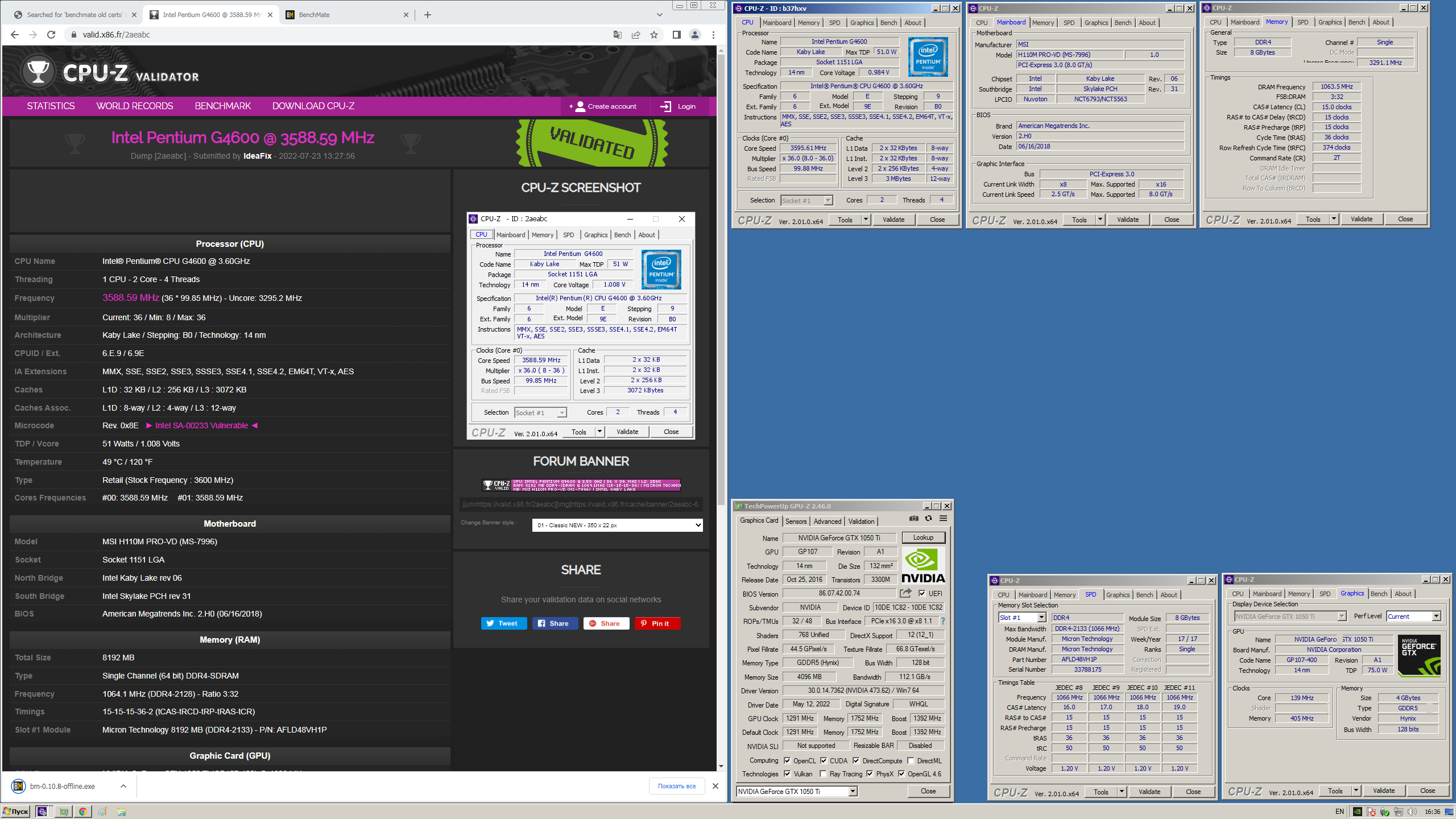Image resolution: width=1456 pixels, height=819 pixels.
Task: Open the translate page icon in the address bar
Action: [618, 35]
